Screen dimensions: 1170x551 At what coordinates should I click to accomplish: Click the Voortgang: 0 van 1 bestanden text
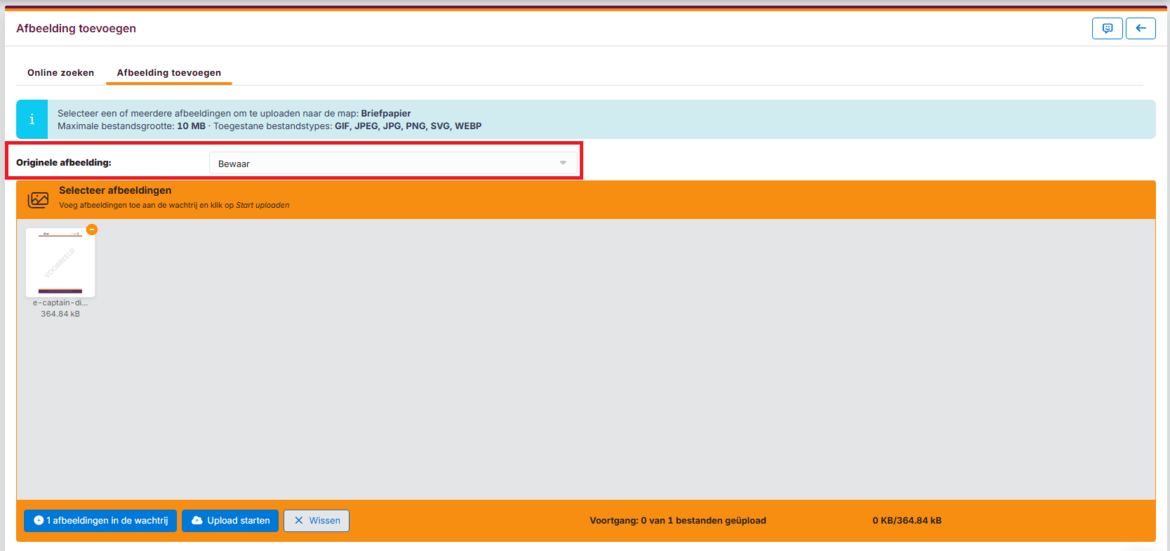click(678, 520)
